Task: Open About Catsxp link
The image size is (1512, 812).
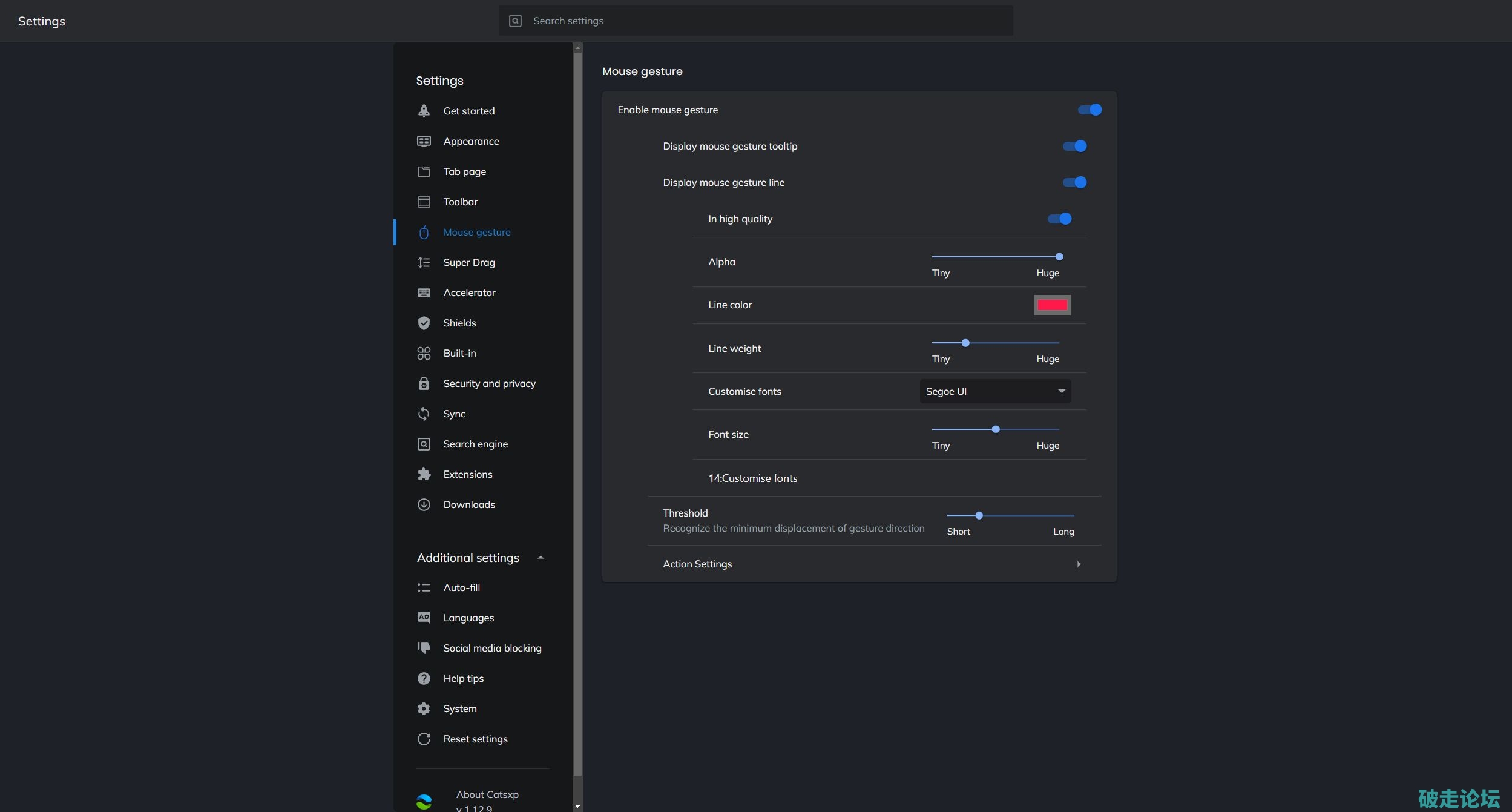Action: (x=487, y=794)
